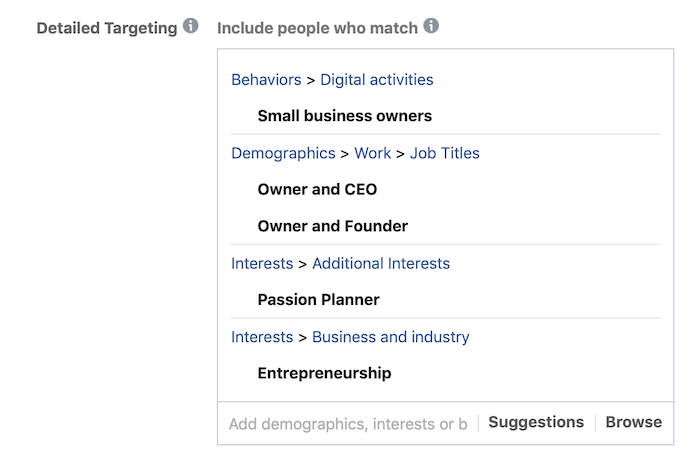700x460 pixels.
Task: Click info icon beside Include people who match
Action: [431, 26]
